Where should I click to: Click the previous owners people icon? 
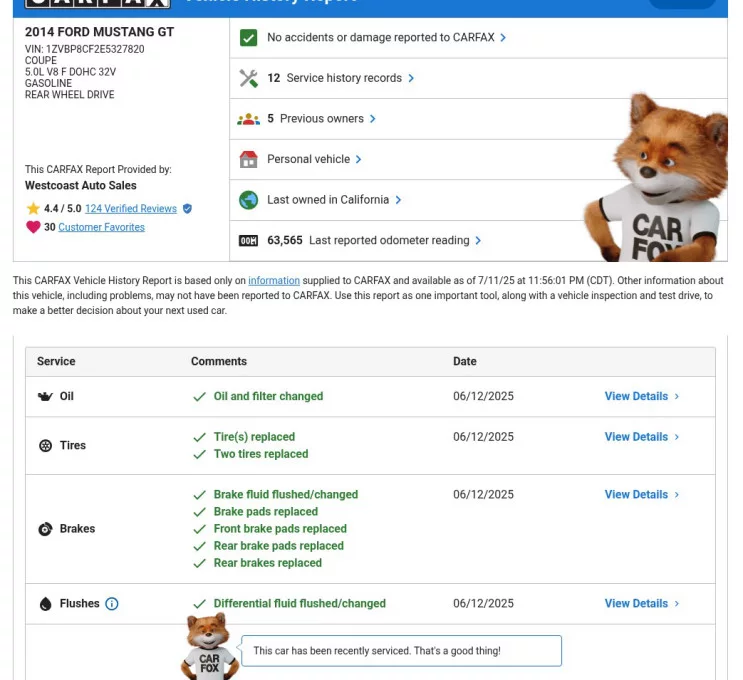tap(249, 119)
